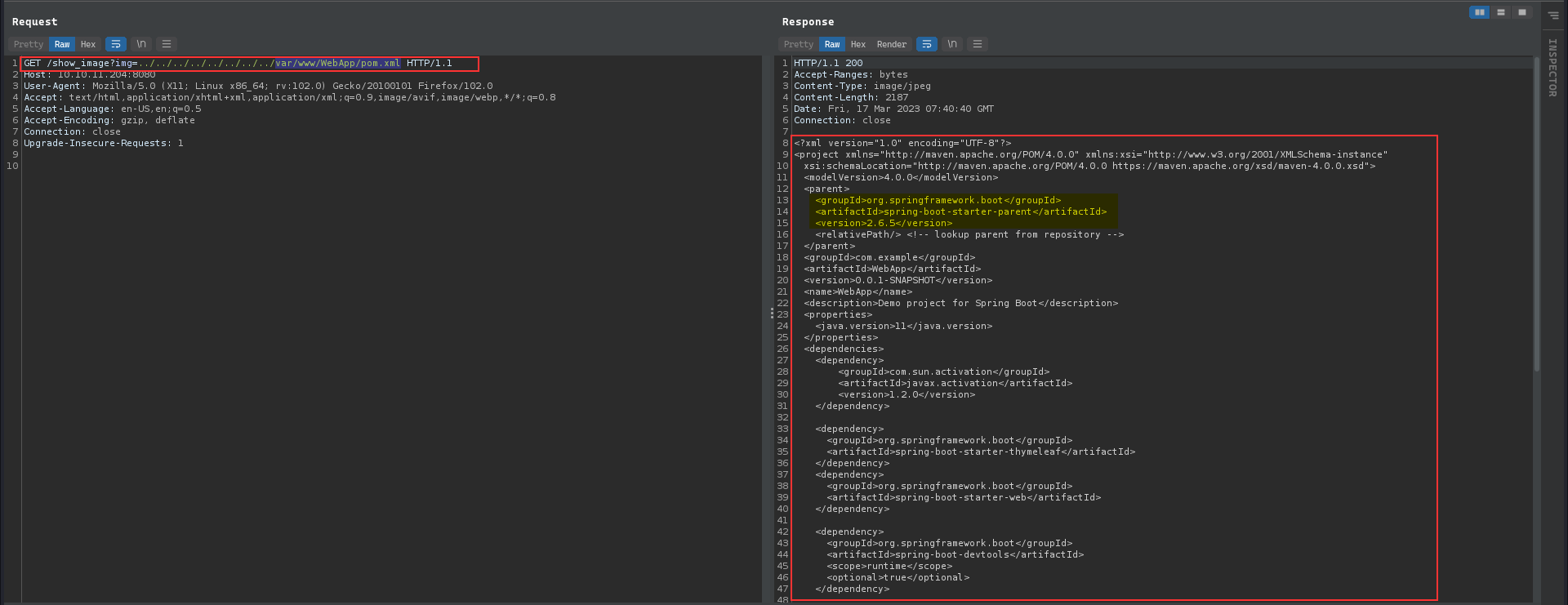The image size is (1568, 605).
Task: Click the Content-Type: image/jpeg header
Action: [x=862, y=86]
